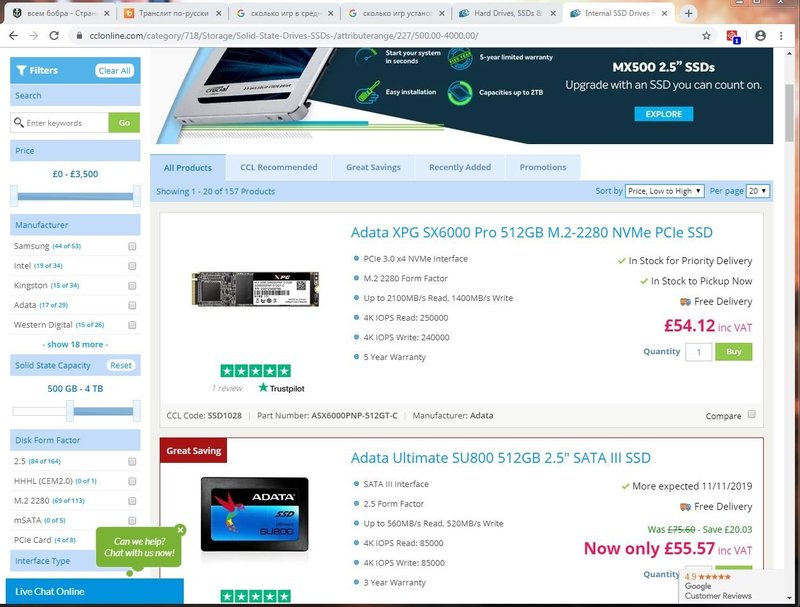
Task: Open the Chrome profile avatar icon
Action: tap(760, 35)
